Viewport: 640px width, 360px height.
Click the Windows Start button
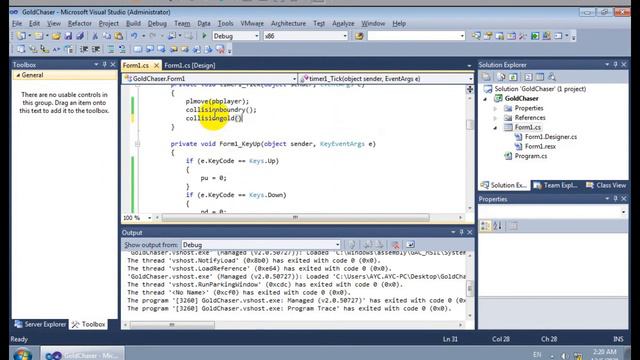click(x=22, y=355)
